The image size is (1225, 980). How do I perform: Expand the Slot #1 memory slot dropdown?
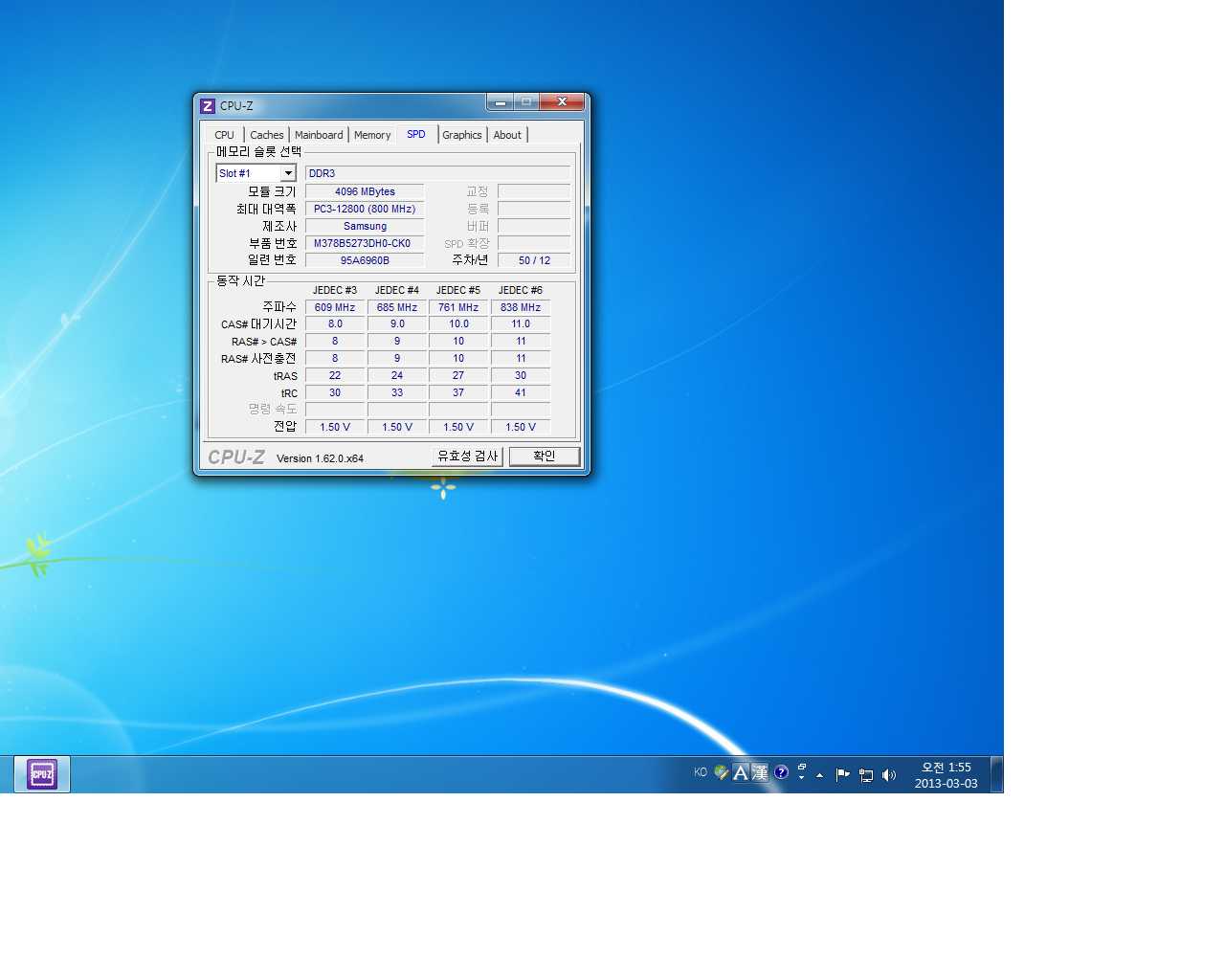point(288,173)
